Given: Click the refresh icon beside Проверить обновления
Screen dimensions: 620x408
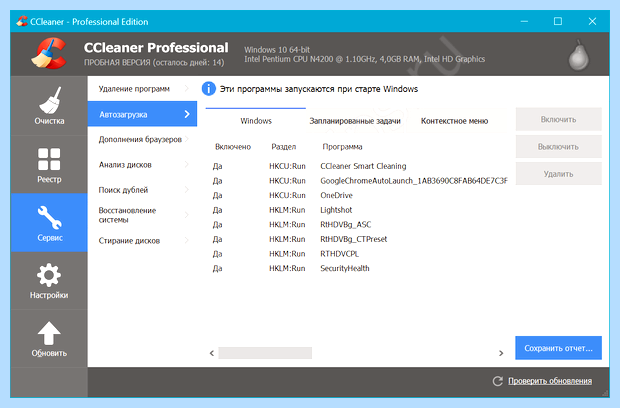Looking at the screenshot, I should coord(497,381).
